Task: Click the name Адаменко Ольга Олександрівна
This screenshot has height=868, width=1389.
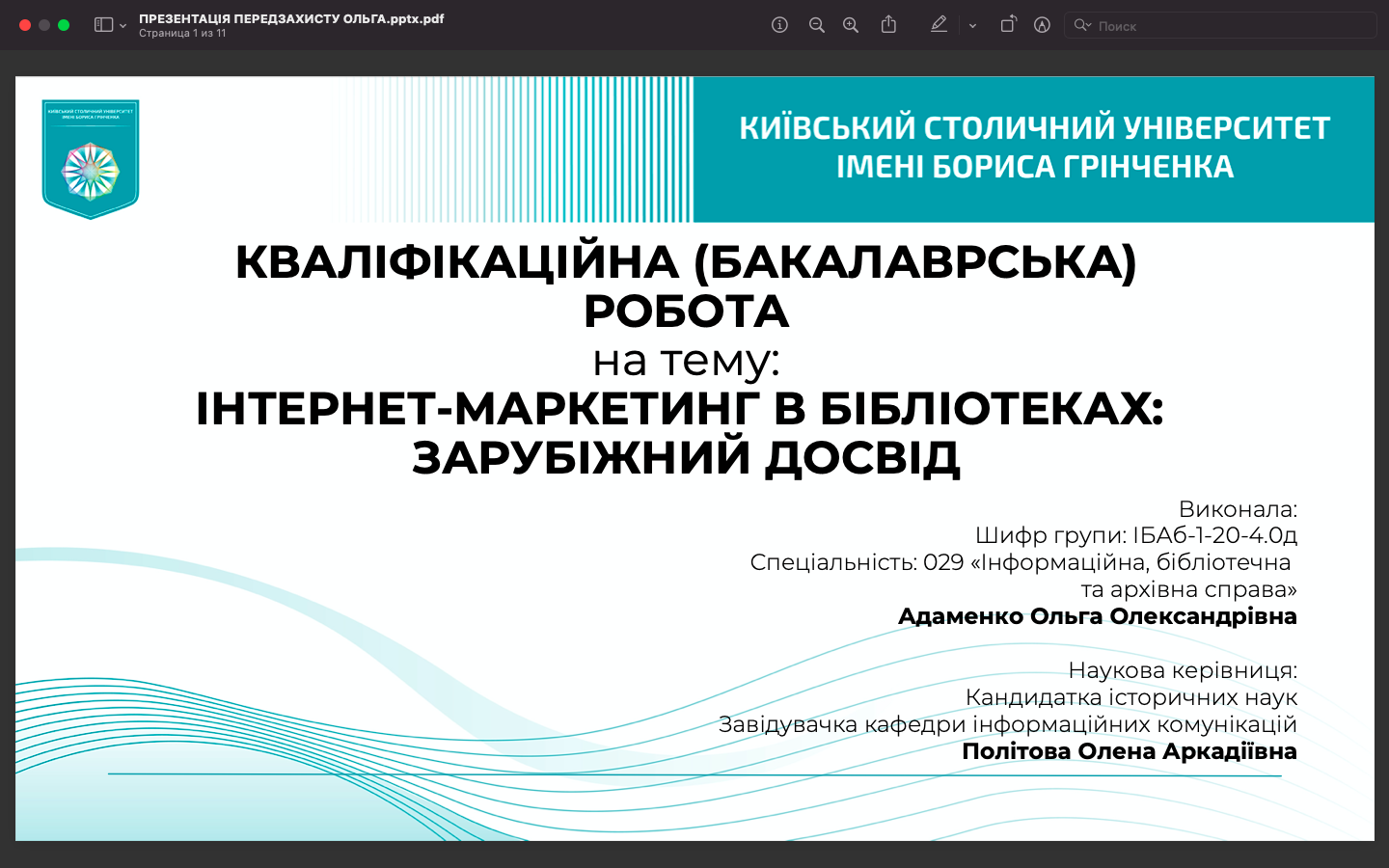Action: (1097, 616)
